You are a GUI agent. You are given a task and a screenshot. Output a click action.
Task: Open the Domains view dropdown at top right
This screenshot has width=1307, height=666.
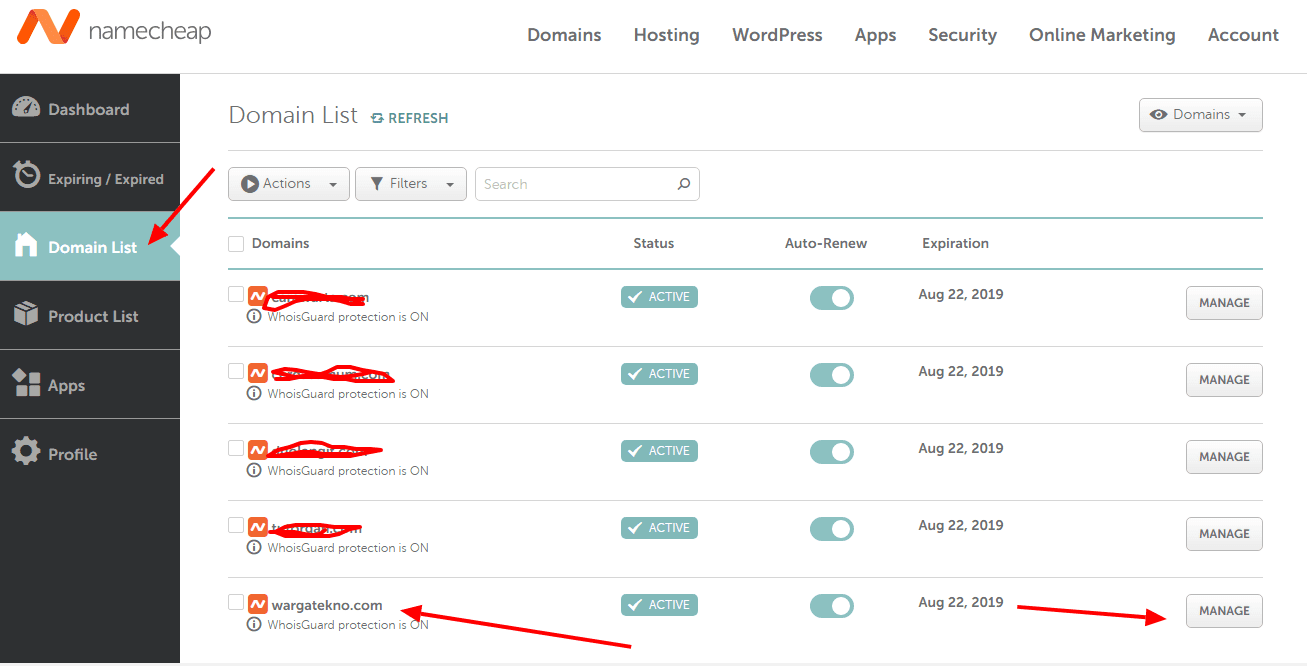[1200, 115]
